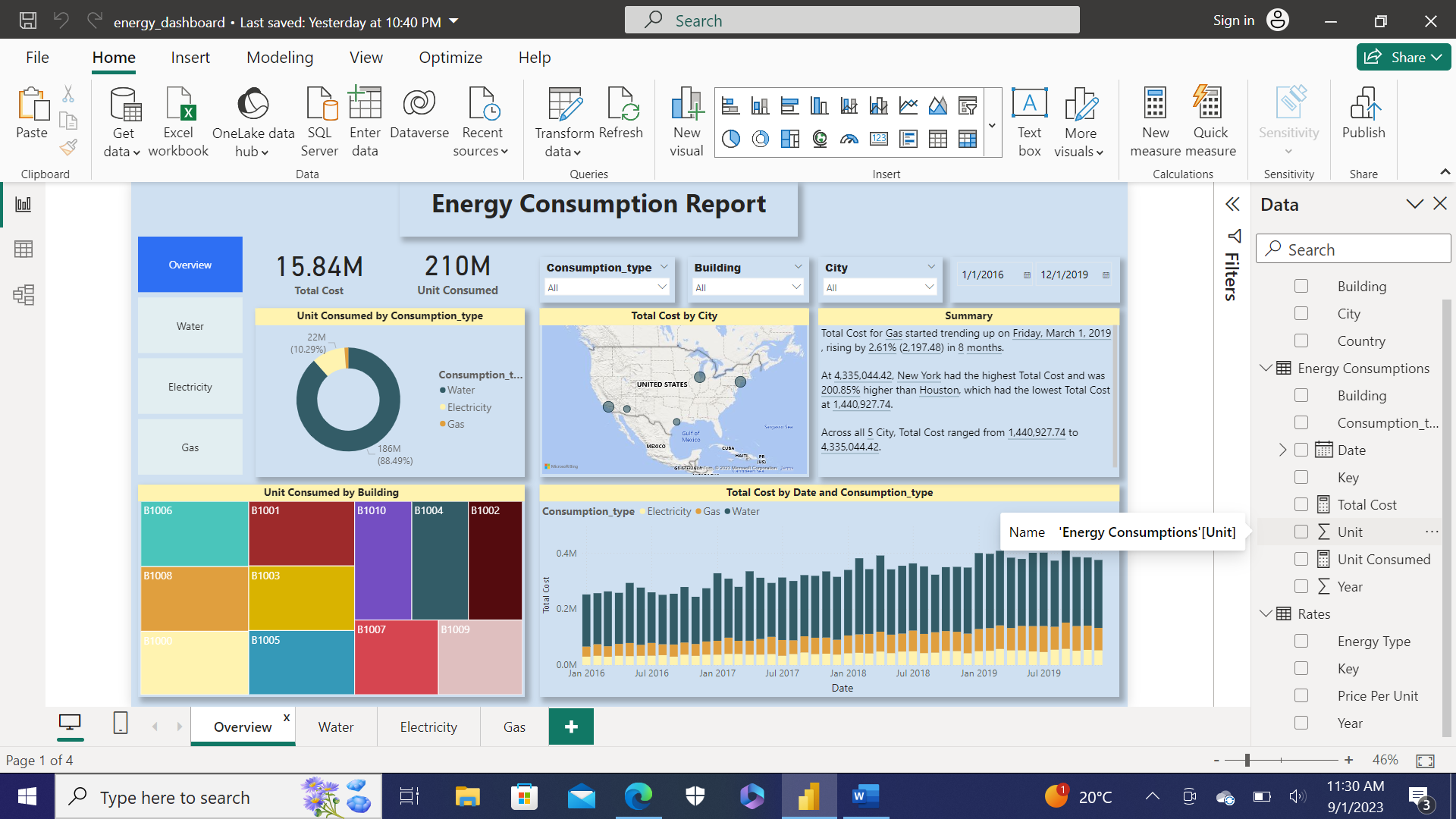Switch to Table view in left sidebar
Screen dimensions: 1456x819
coord(24,249)
